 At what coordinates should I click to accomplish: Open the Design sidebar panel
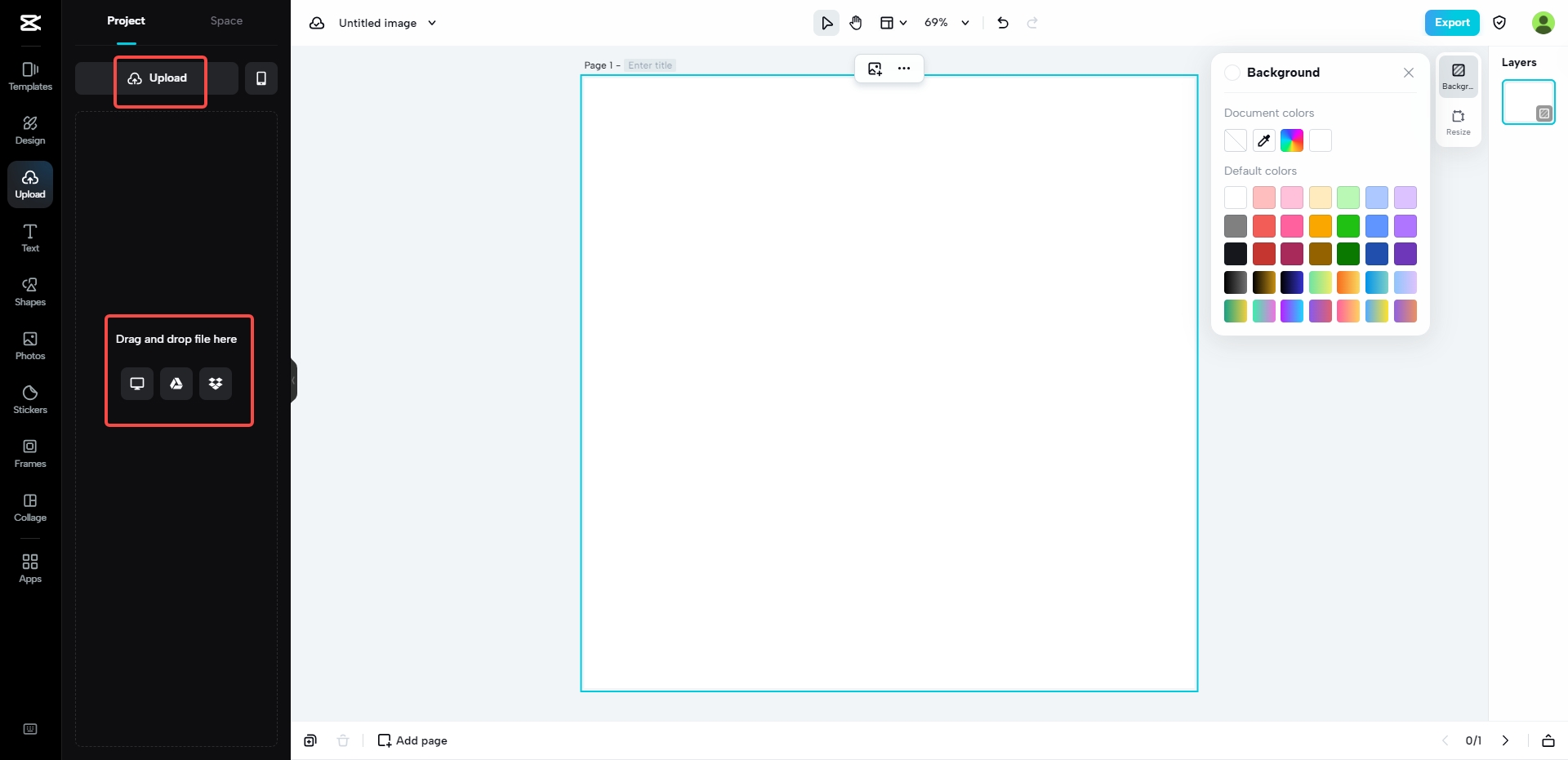tap(30, 131)
